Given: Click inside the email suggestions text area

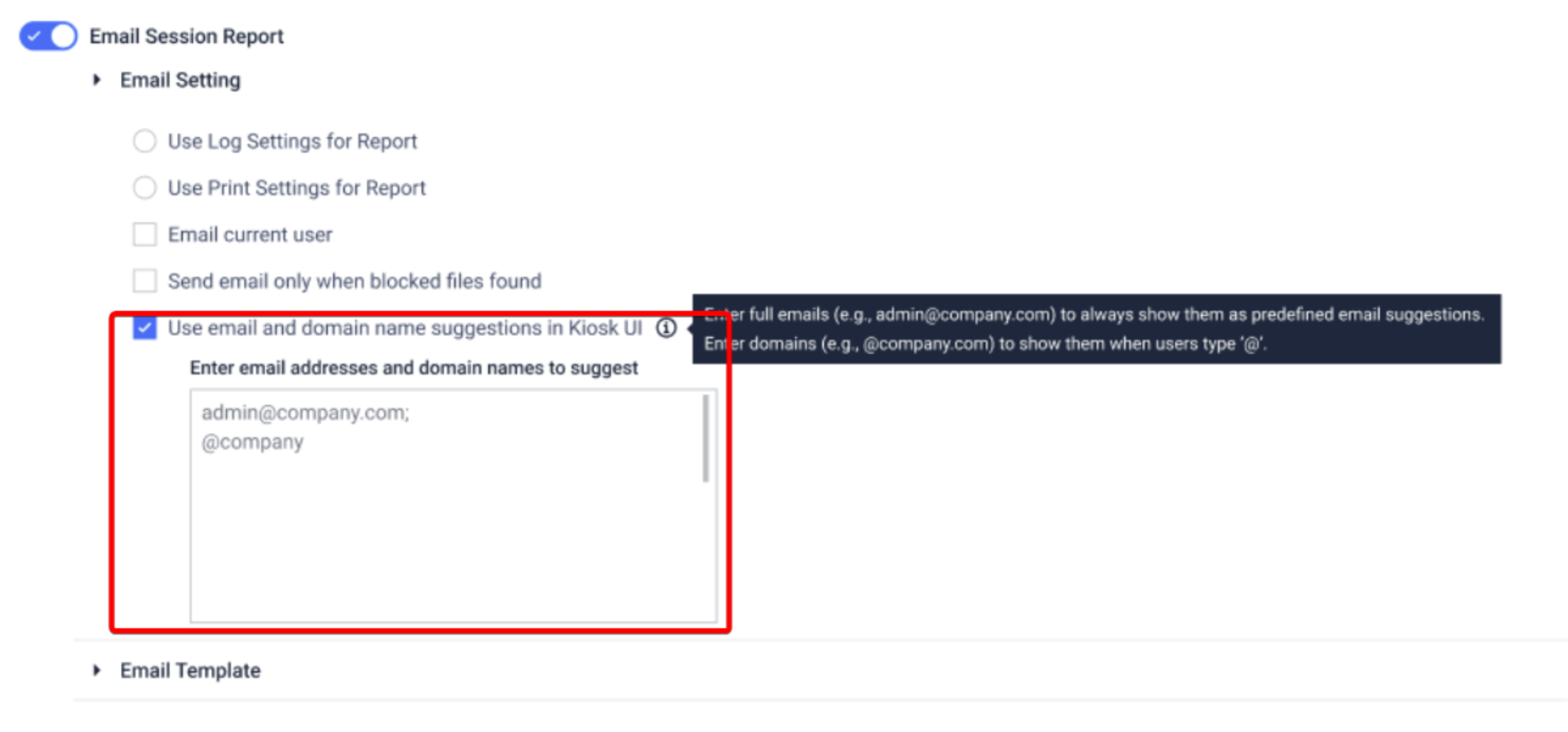Looking at the screenshot, I should pyautogui.click(x=453, y=506).
